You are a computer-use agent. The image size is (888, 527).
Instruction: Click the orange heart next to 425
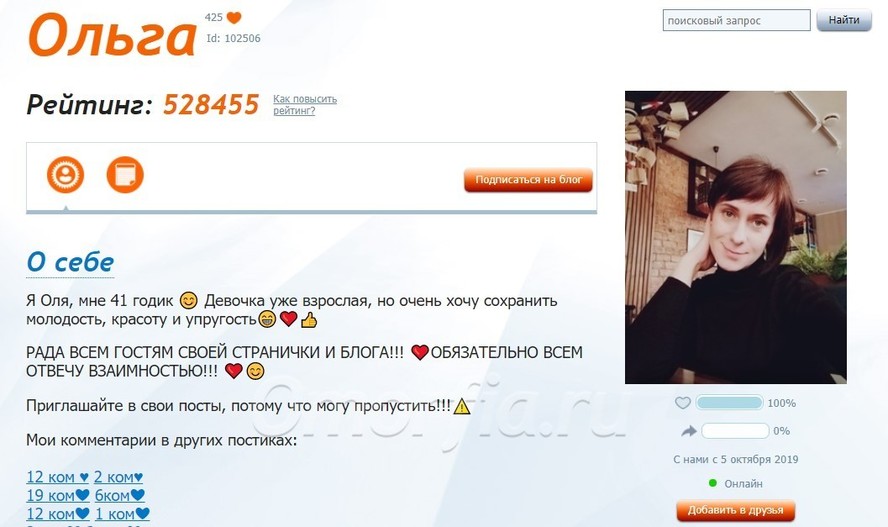(x=234, y=18)
